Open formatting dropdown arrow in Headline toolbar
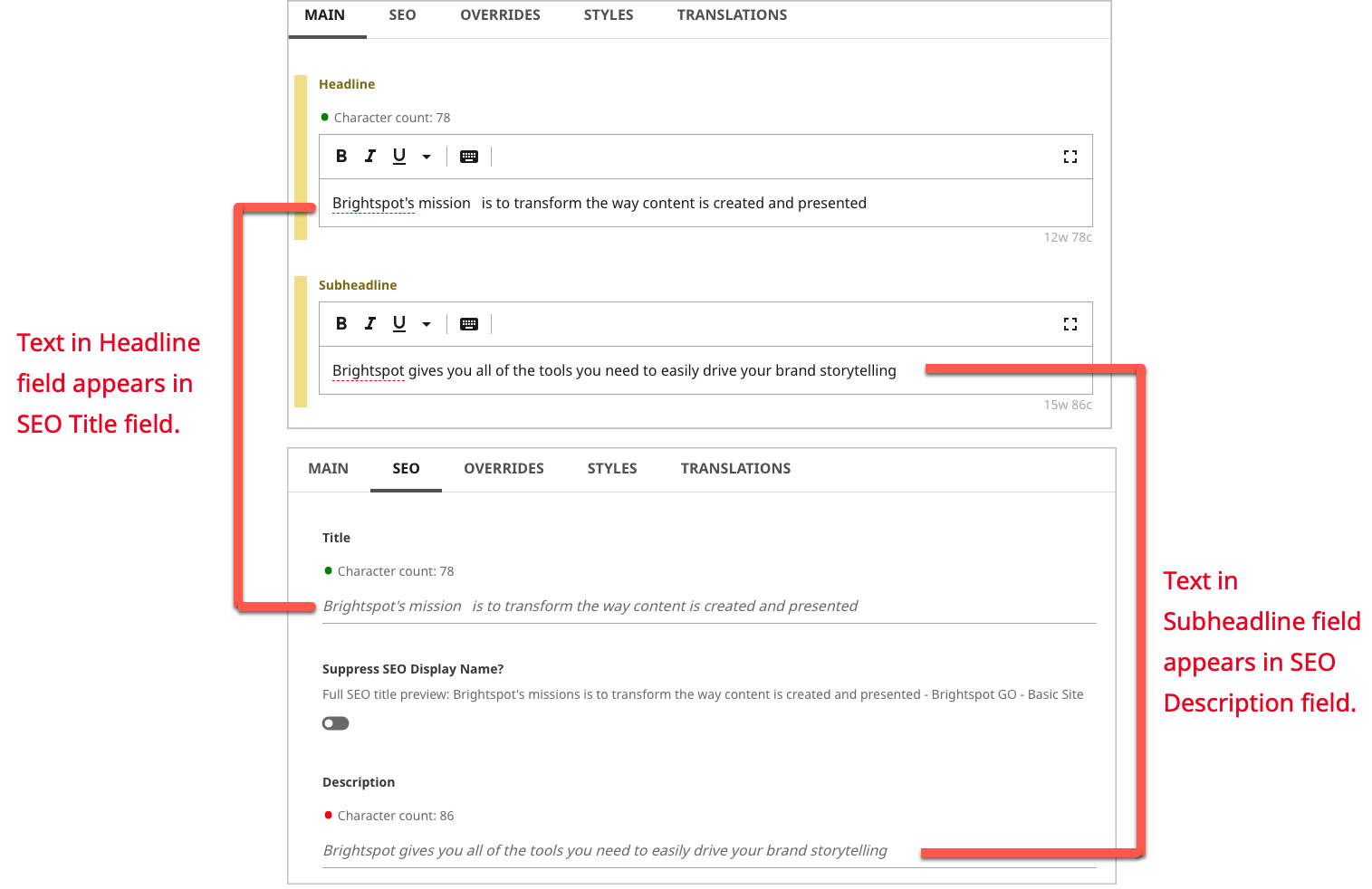The image size is (1372, 889). (427, 157)
